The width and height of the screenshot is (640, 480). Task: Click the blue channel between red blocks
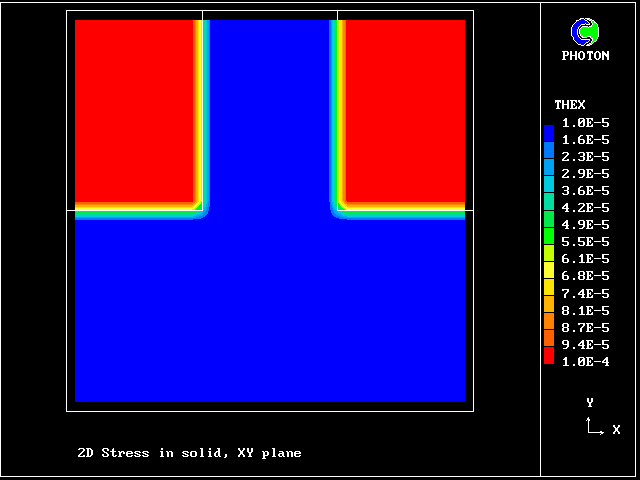point(270,110)
